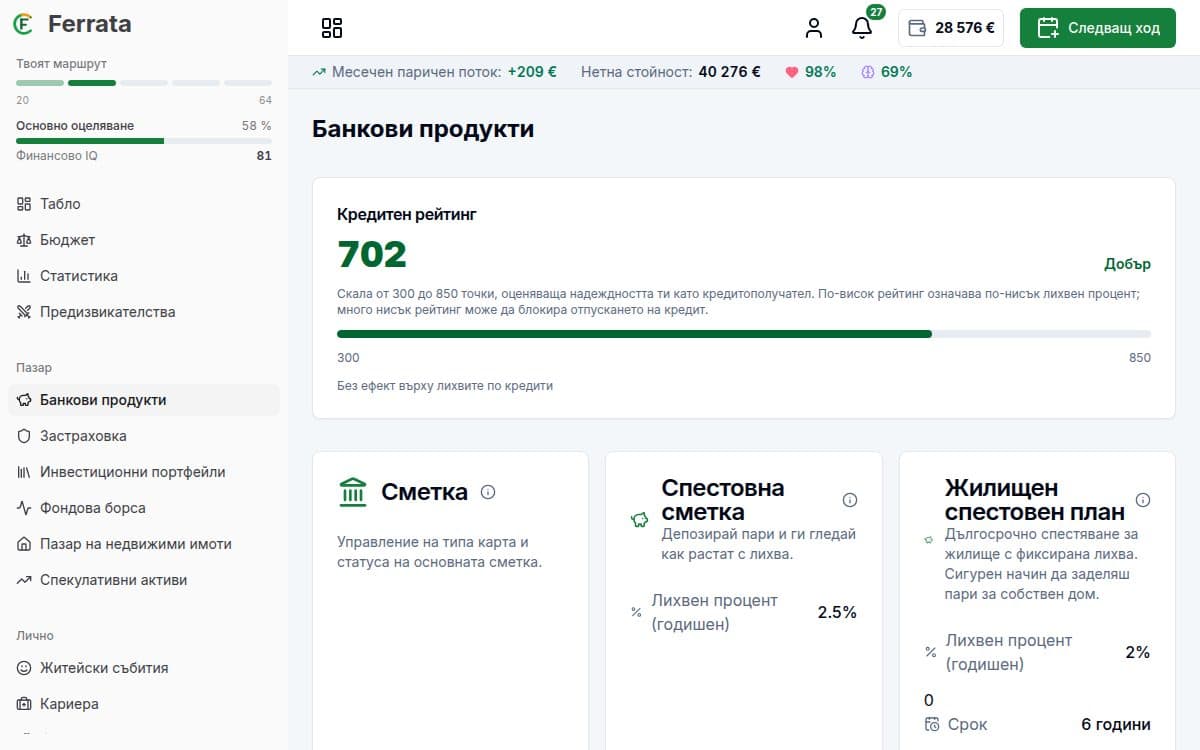Go to Спекулативни активи
Viewport: 1200px width, 750px height.
click(144, 580)
